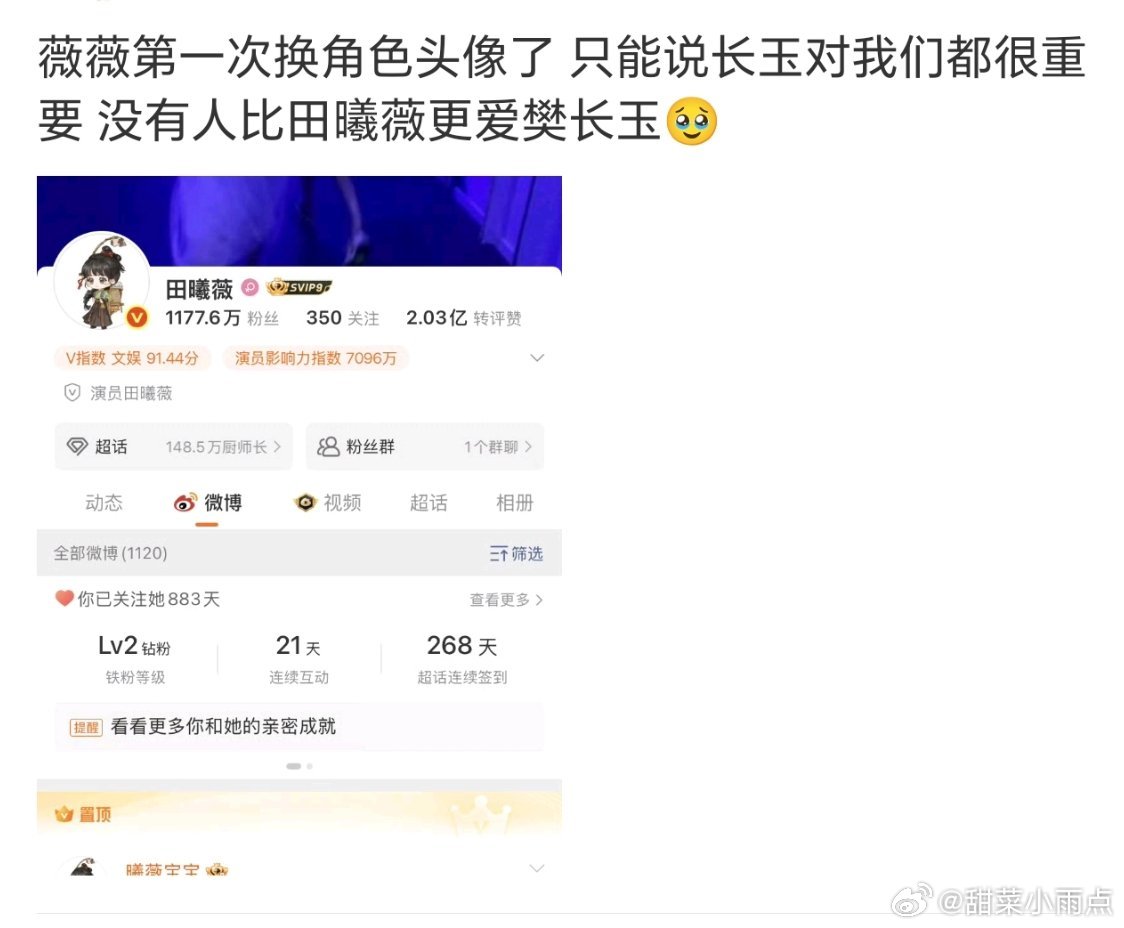Click the SVIP9 crown membership badge
1124x928 pixels.
pos(299,287)
